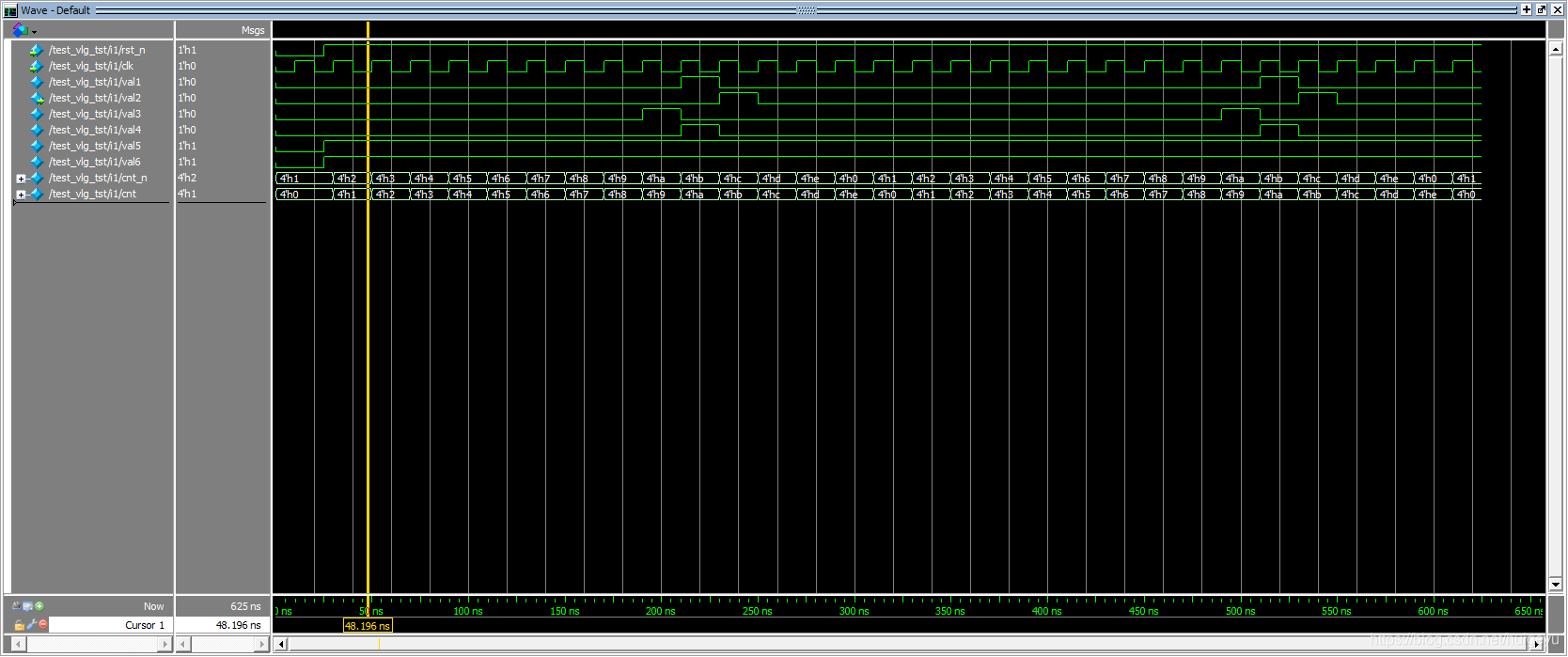Select /test_vlg_tst/i1/val5 signal name
Image resolution: width=1568 pixels, height=657 pixels.
pyautogui.click(x=95, y=146)
